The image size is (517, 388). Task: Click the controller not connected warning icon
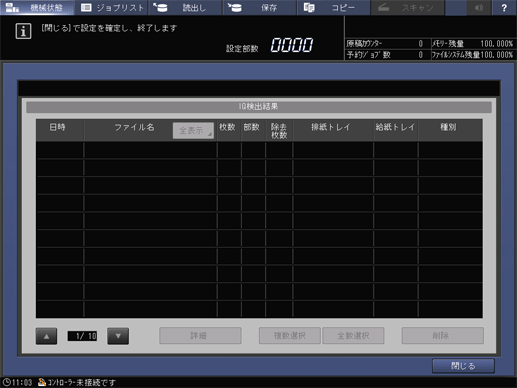click(x=42, y=382)
